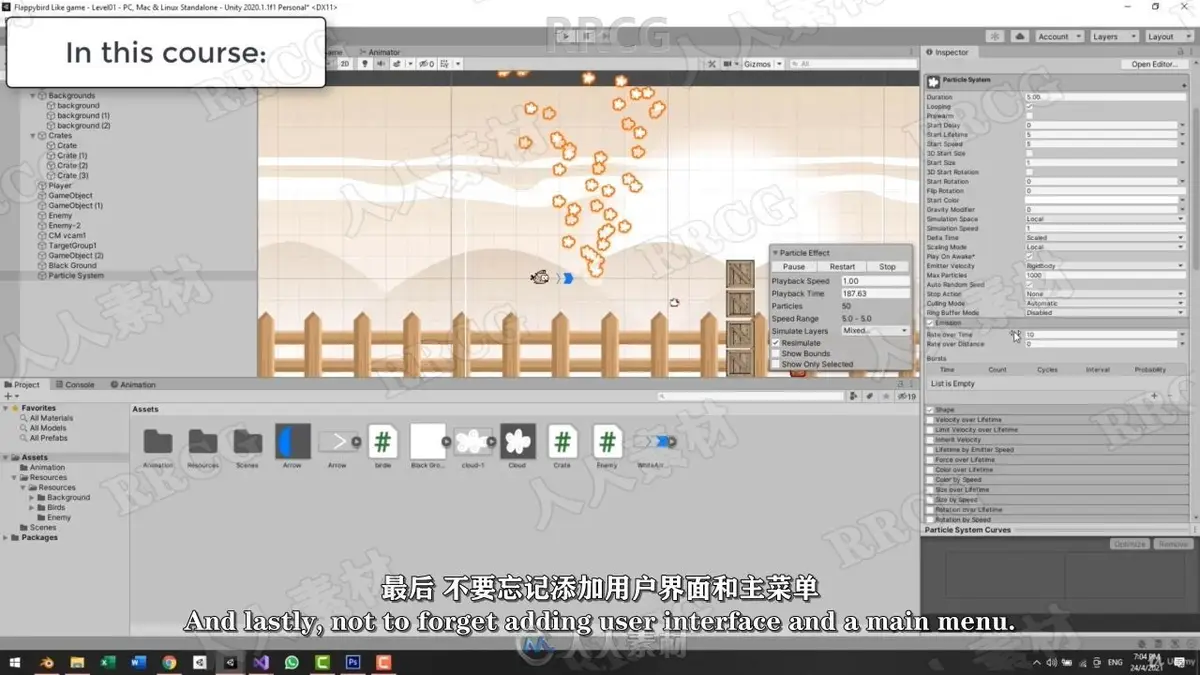Toggle scene lighting lightbulb icon

(x=364, y=64)
